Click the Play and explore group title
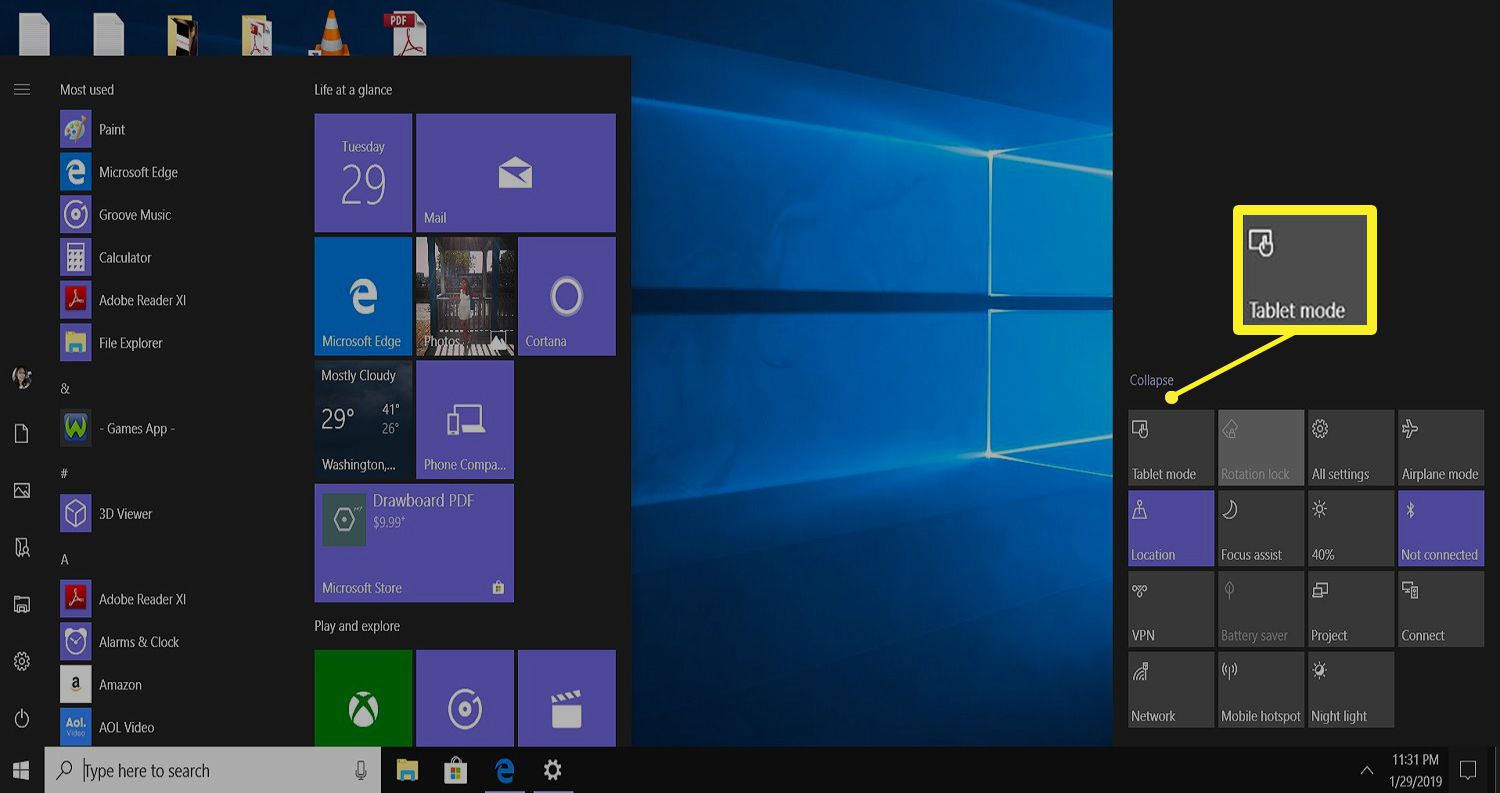 tap(357, 626)
